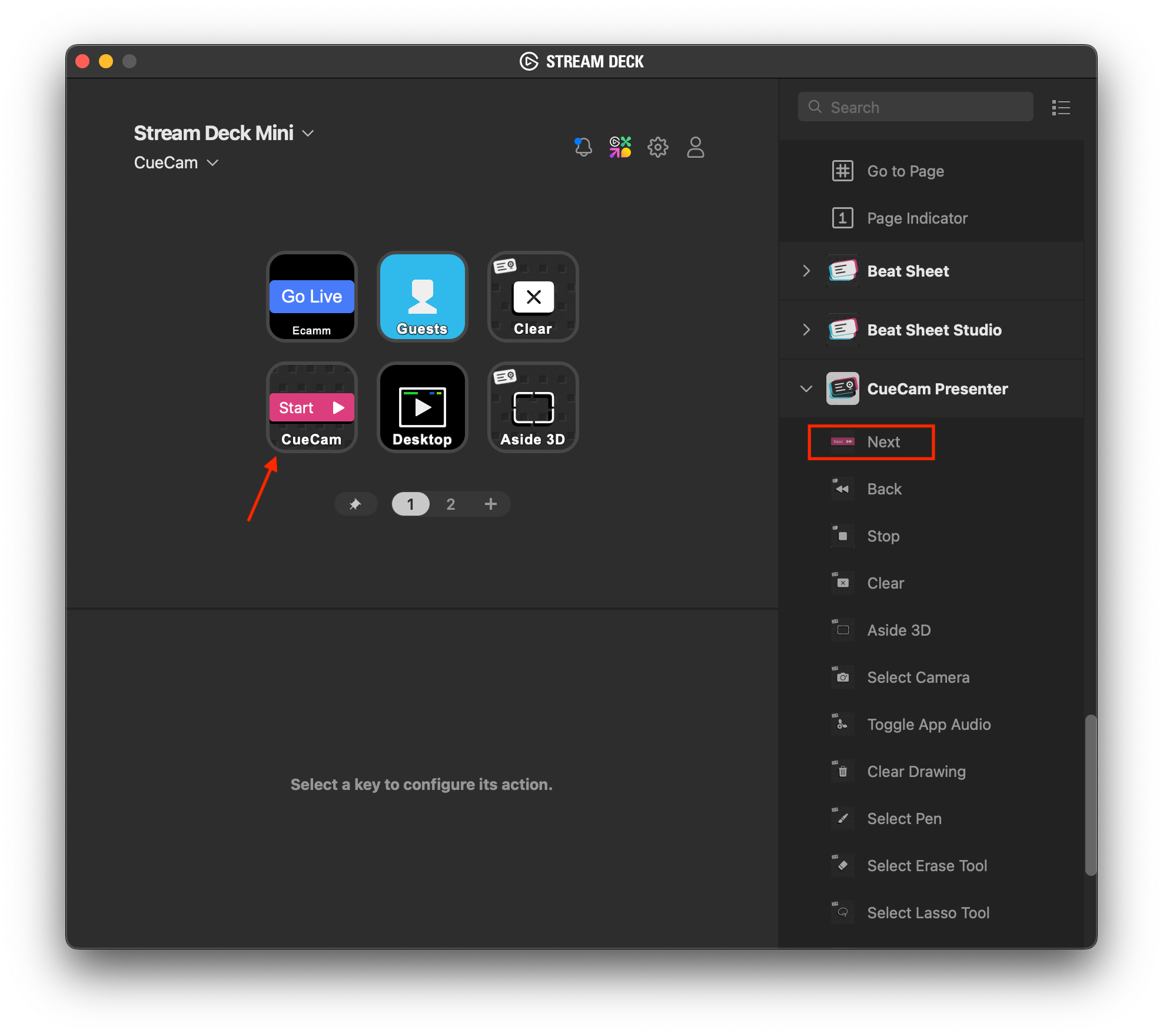Switch to page 2 tab
This screenshot has width=1163, height=1036.
point(450,504)
